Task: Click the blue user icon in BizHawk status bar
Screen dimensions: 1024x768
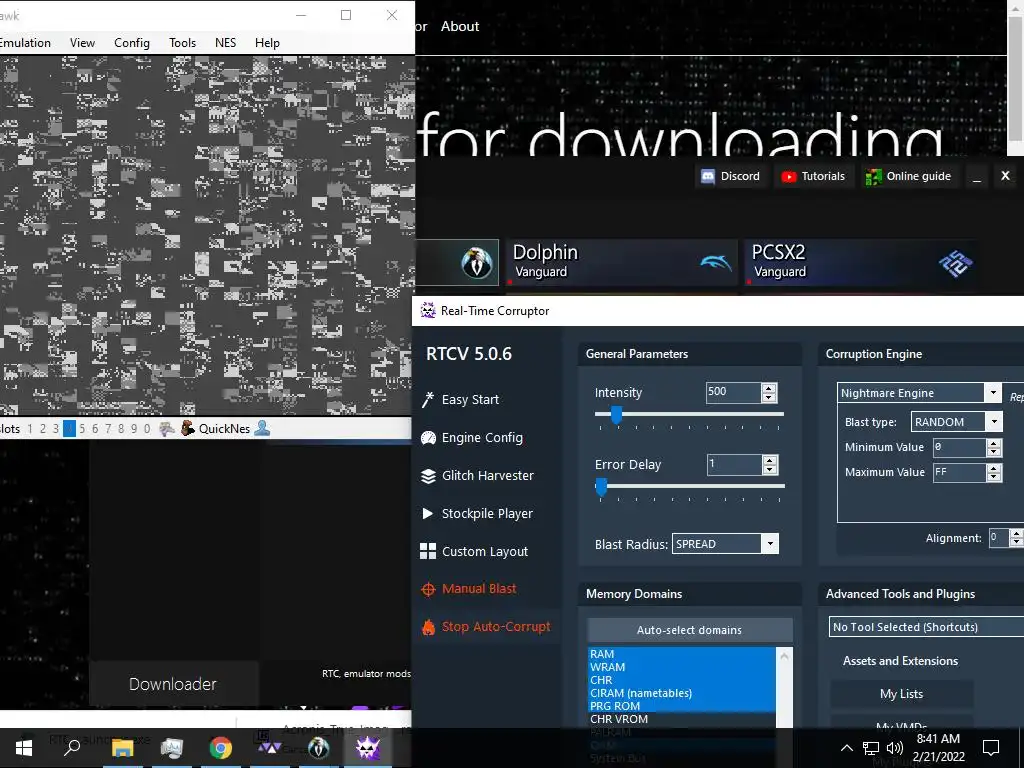Action: [x=262, y=428]
